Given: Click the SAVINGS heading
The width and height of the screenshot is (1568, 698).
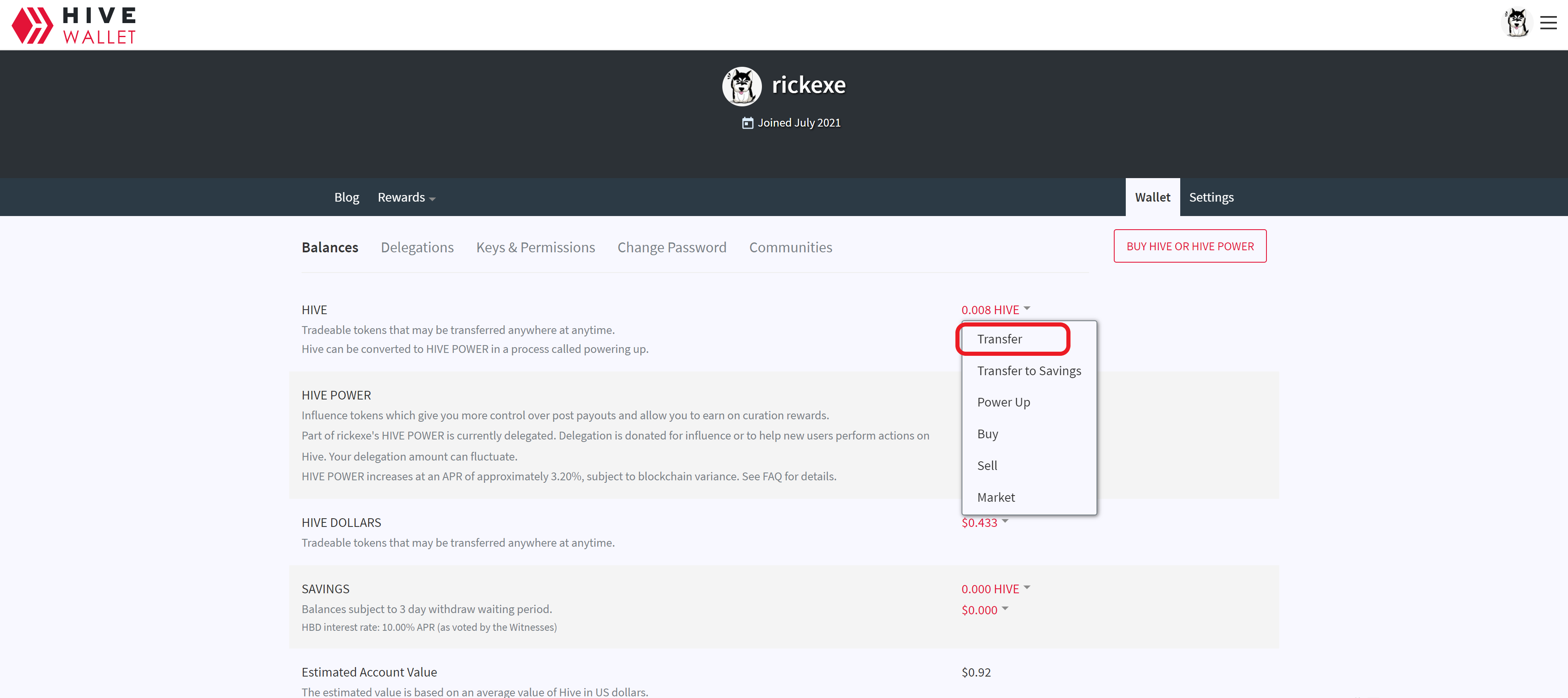Looking at the screenshot, I should [x=325, y=589].
